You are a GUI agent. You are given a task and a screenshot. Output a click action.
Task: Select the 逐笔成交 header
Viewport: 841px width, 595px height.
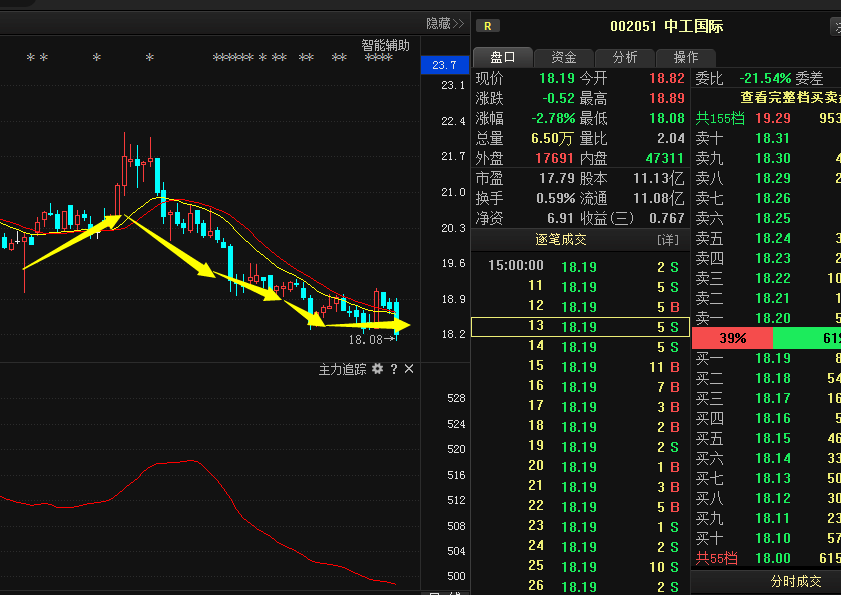pyautogui.click(x=560, y=239)
